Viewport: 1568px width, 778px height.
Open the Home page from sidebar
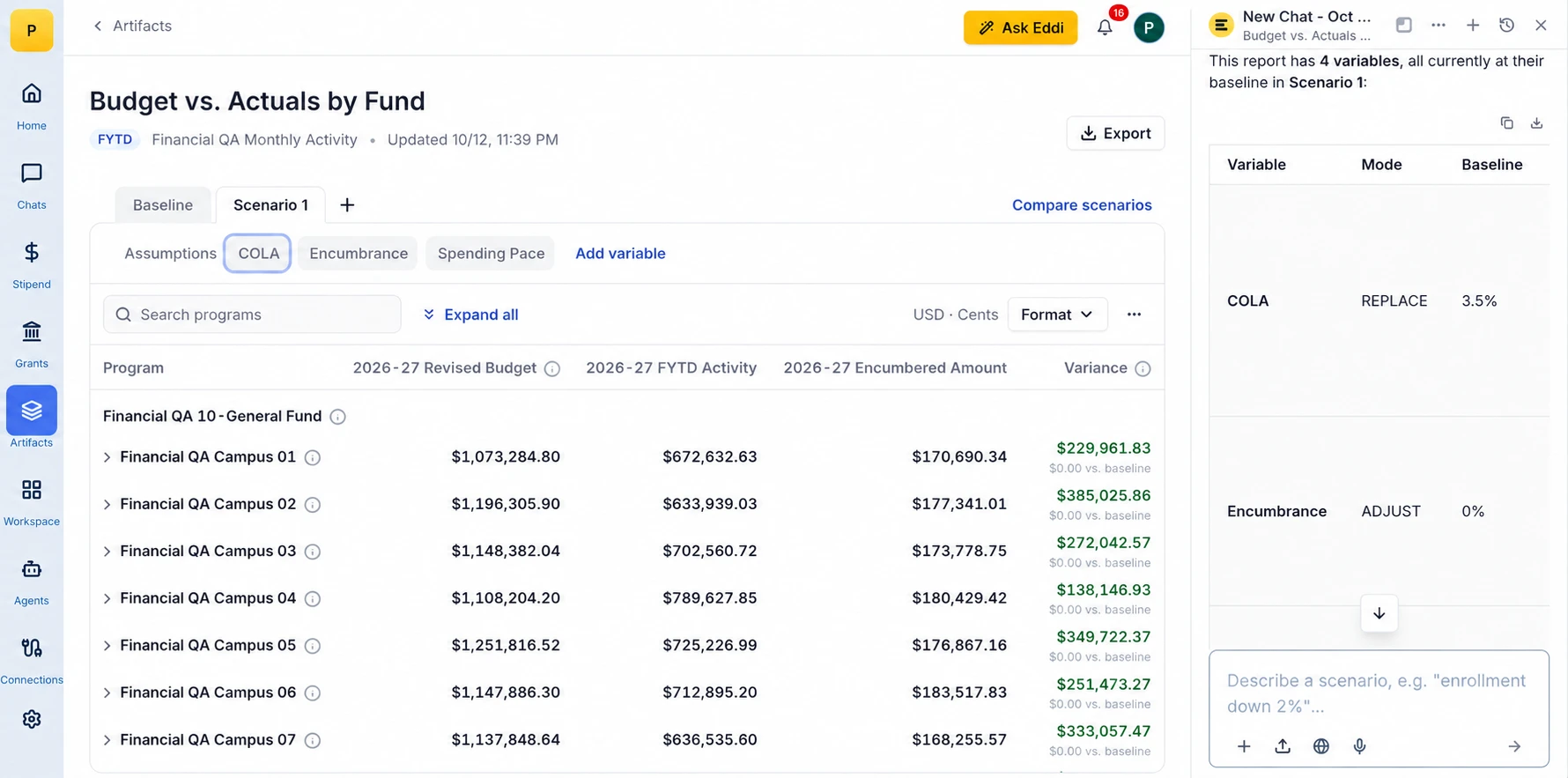(x=32, y=106)
